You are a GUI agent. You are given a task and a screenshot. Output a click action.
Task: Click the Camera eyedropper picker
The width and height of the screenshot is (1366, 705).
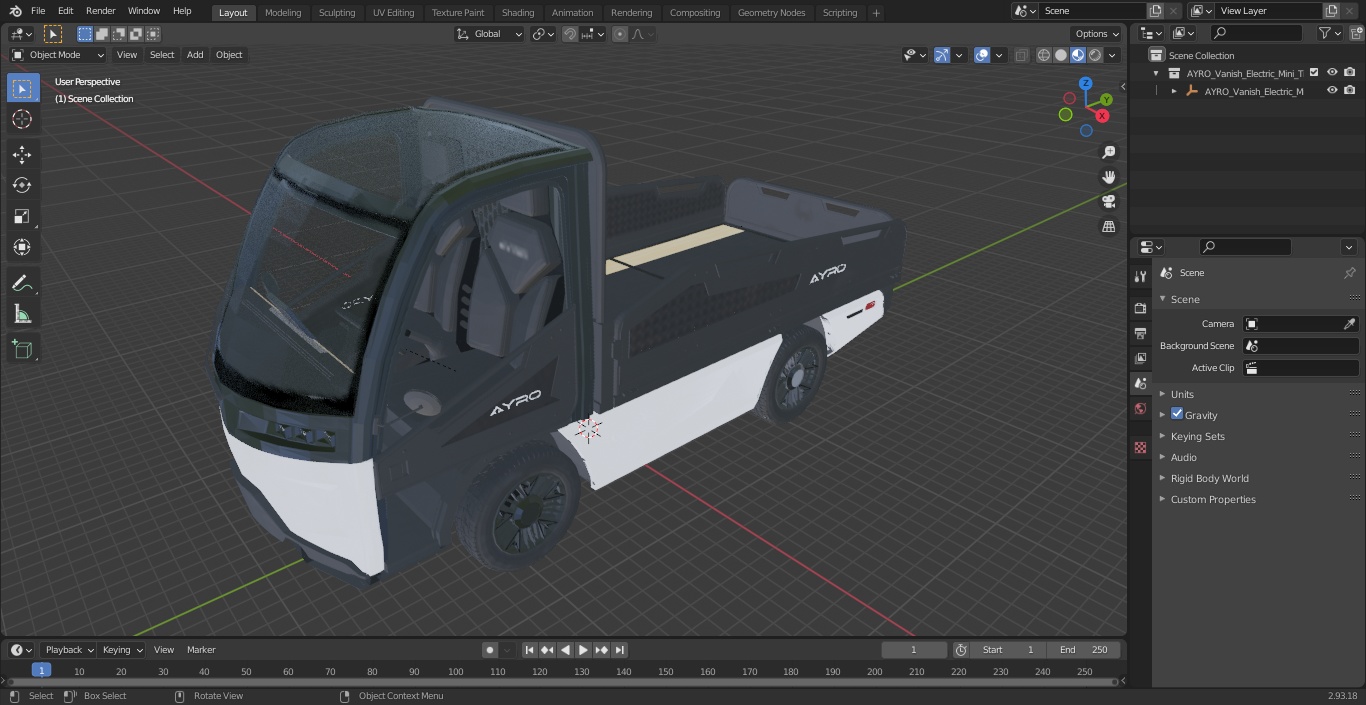pos(1349,324)
